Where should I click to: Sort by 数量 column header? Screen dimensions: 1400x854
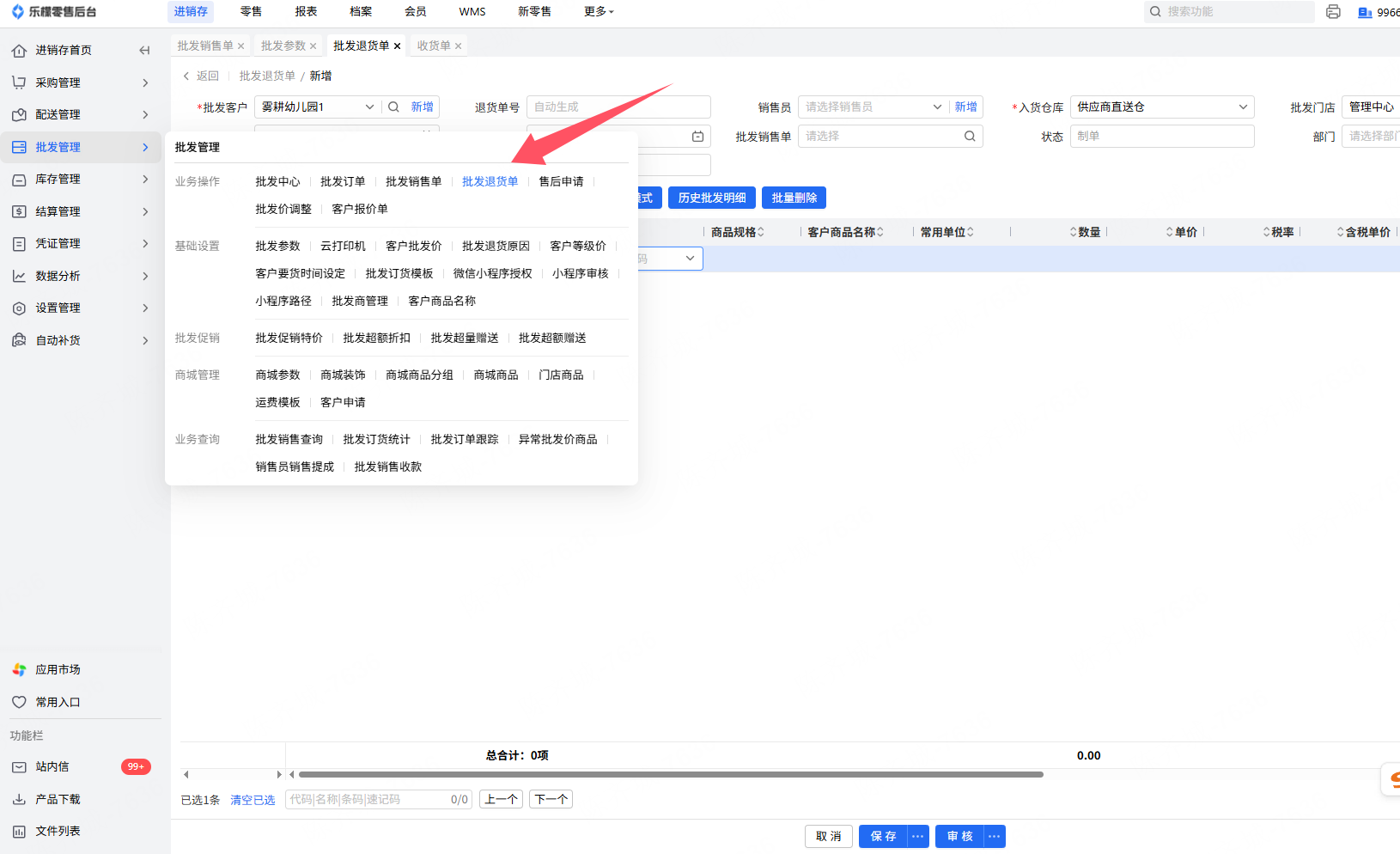pos(1085,233)
